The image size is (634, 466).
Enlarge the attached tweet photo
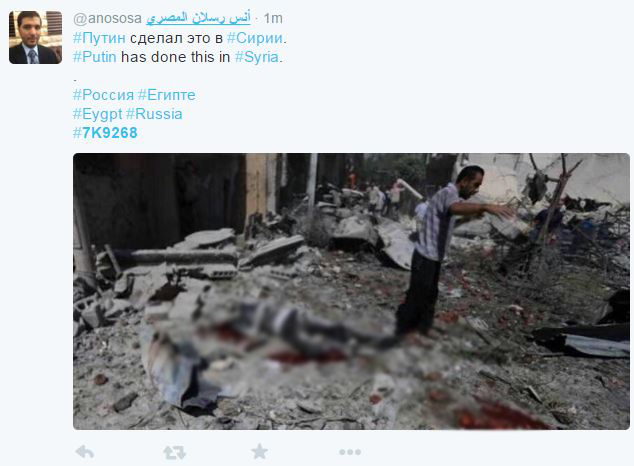click(x=351, y=291)
